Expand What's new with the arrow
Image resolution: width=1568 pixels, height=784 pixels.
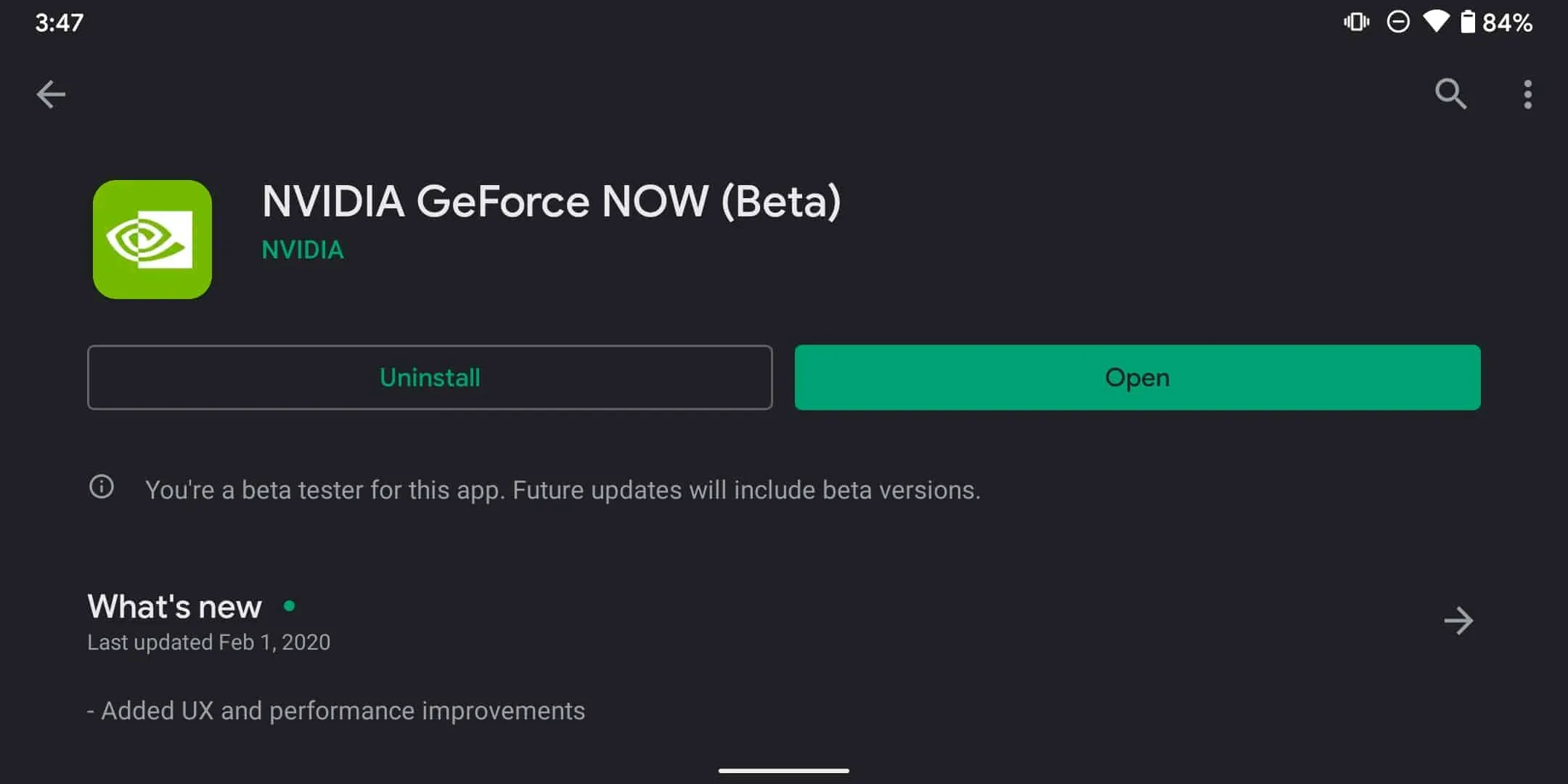(x=1458, y=621)
